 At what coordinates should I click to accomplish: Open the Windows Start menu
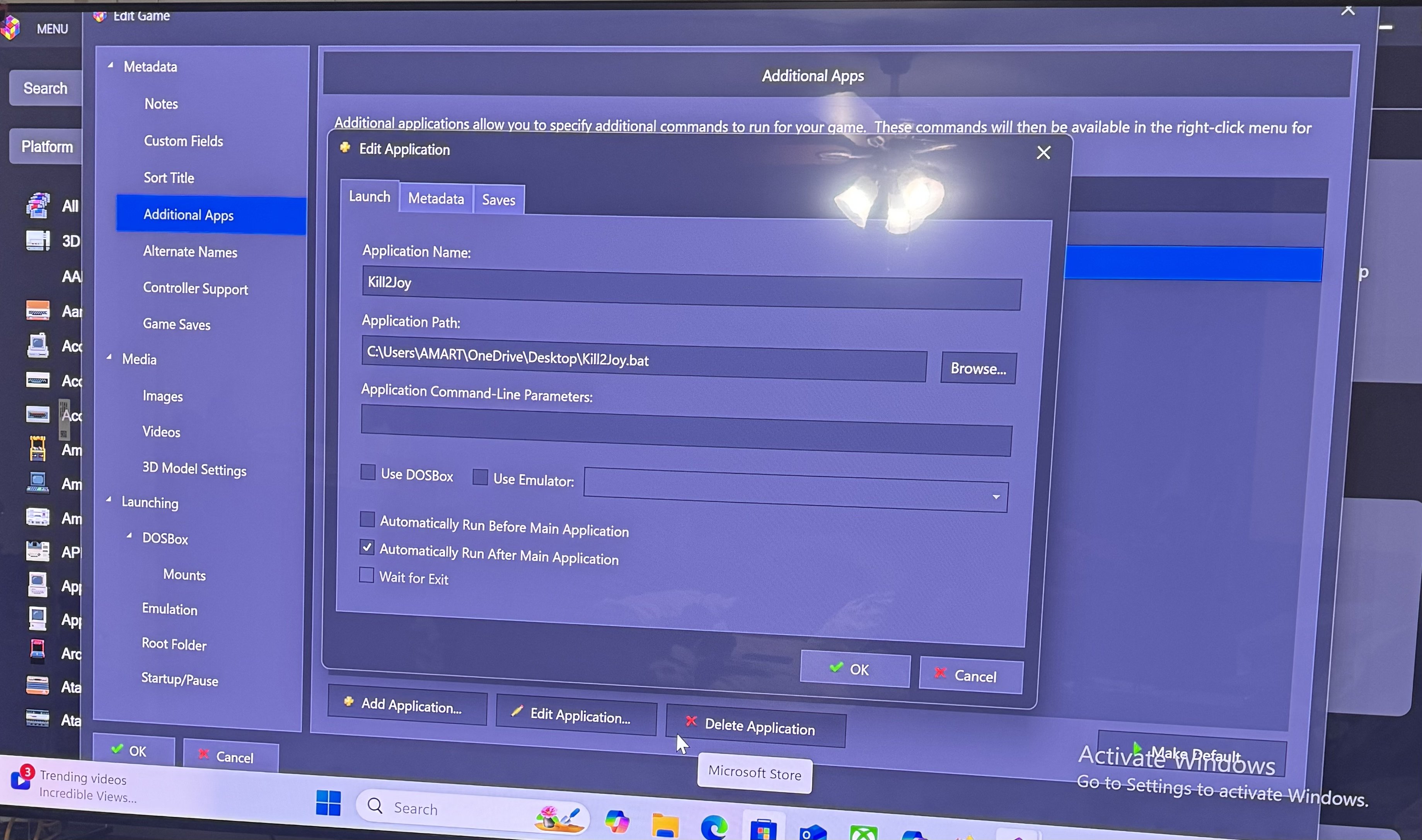328,803
